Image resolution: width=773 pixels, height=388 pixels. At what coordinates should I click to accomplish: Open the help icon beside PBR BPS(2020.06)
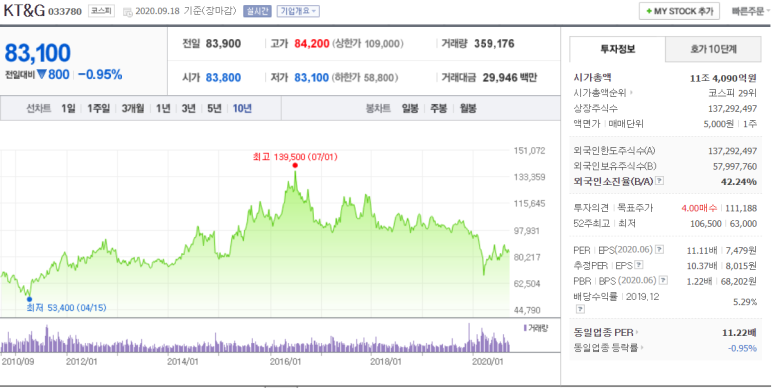point(664,281)
